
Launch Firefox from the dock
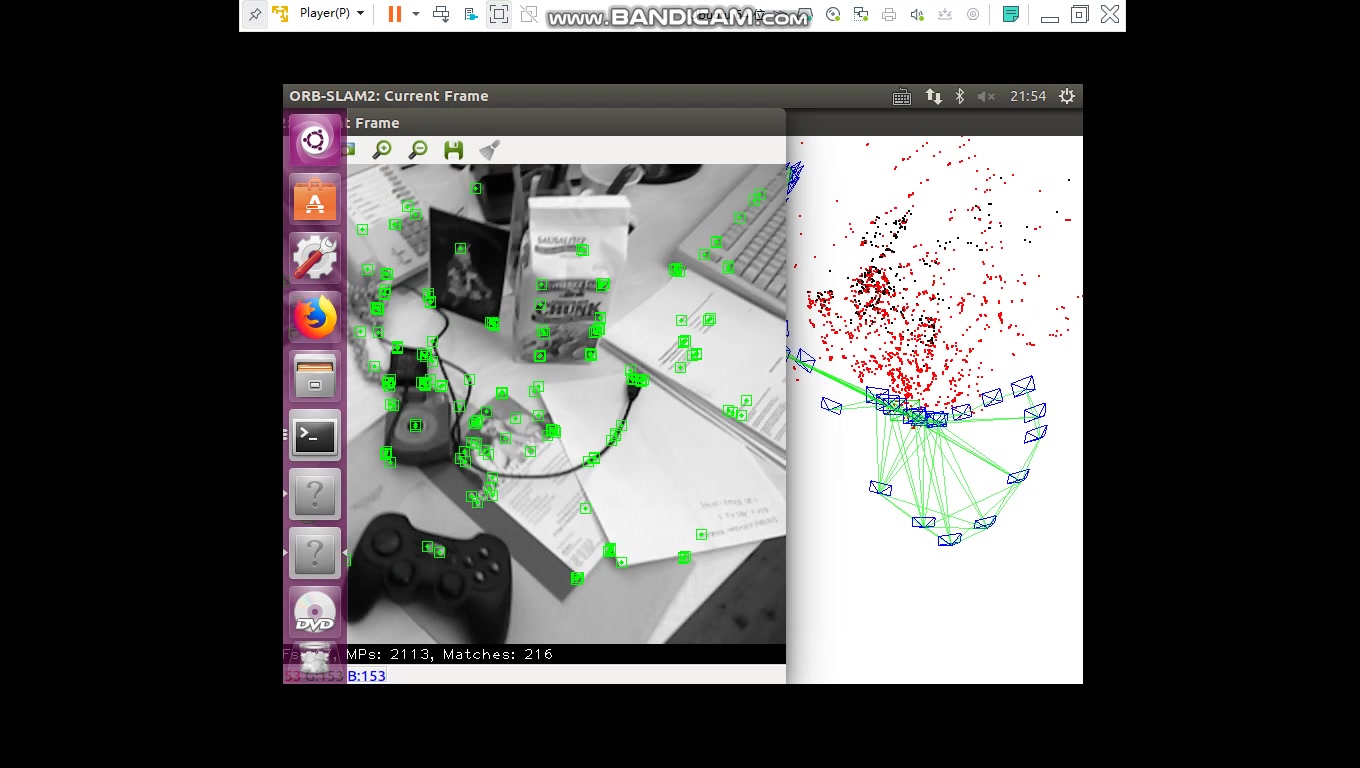click(315, 318)
